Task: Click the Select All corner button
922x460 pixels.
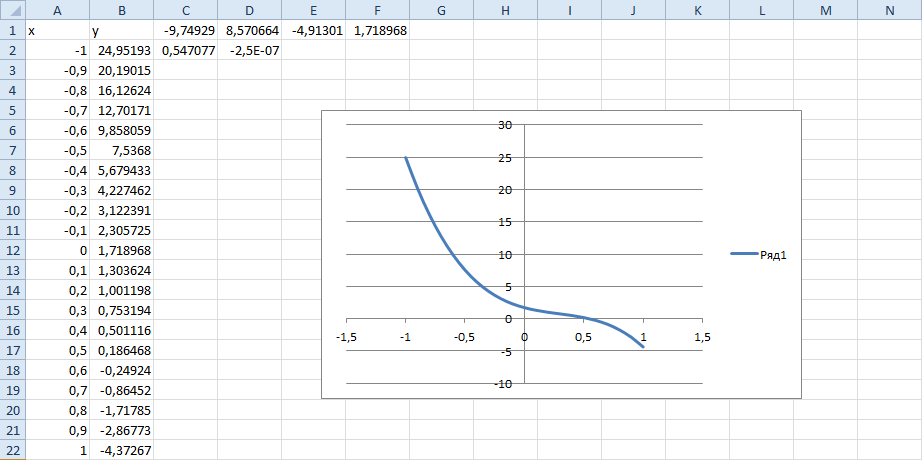Action: [12, 9]
